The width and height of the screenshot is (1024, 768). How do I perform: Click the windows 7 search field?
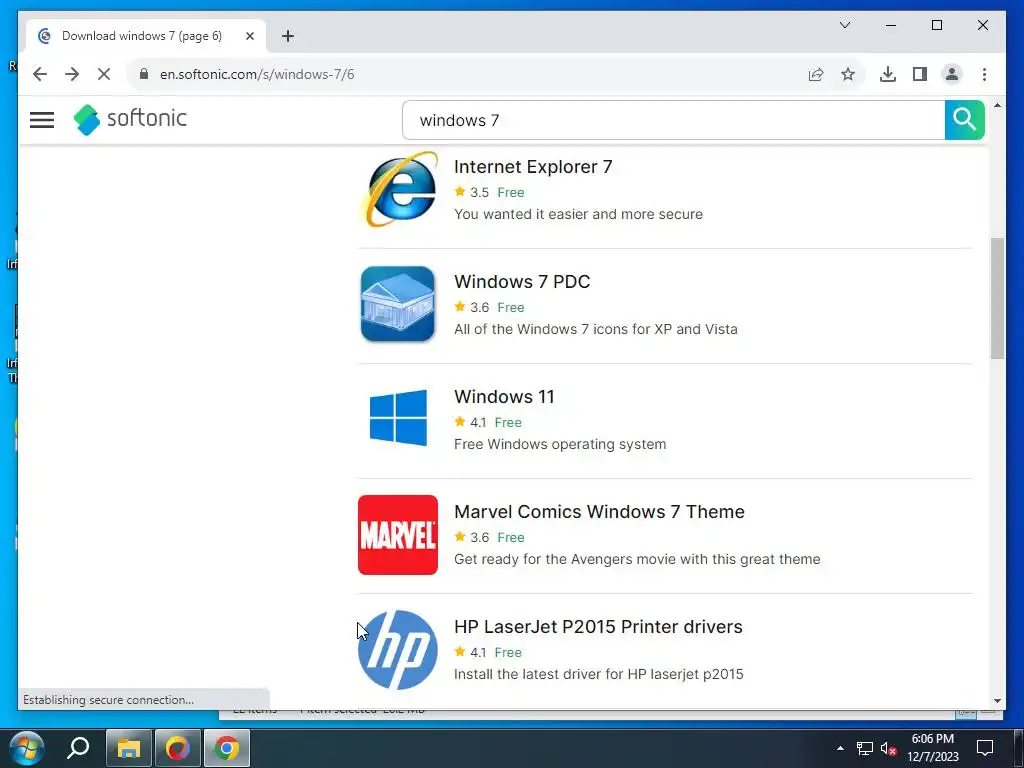(x=673, y=120)
